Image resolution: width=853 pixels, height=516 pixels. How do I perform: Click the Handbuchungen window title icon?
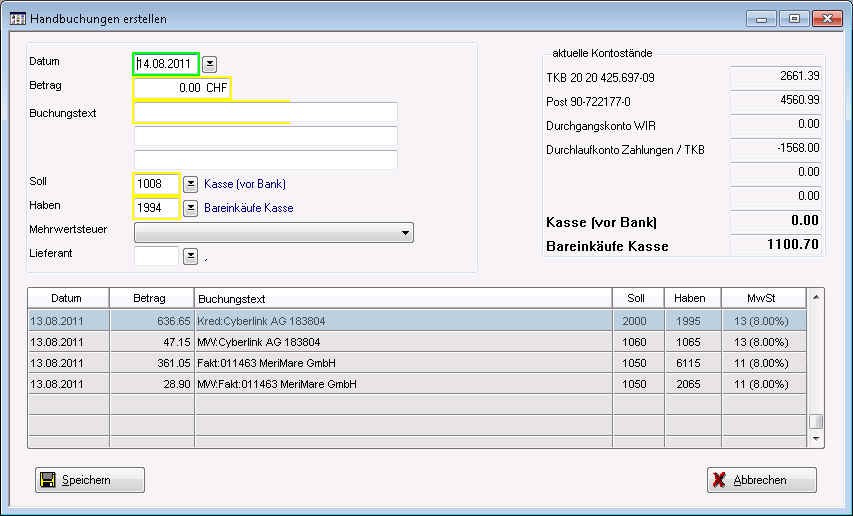click(18, 19)
